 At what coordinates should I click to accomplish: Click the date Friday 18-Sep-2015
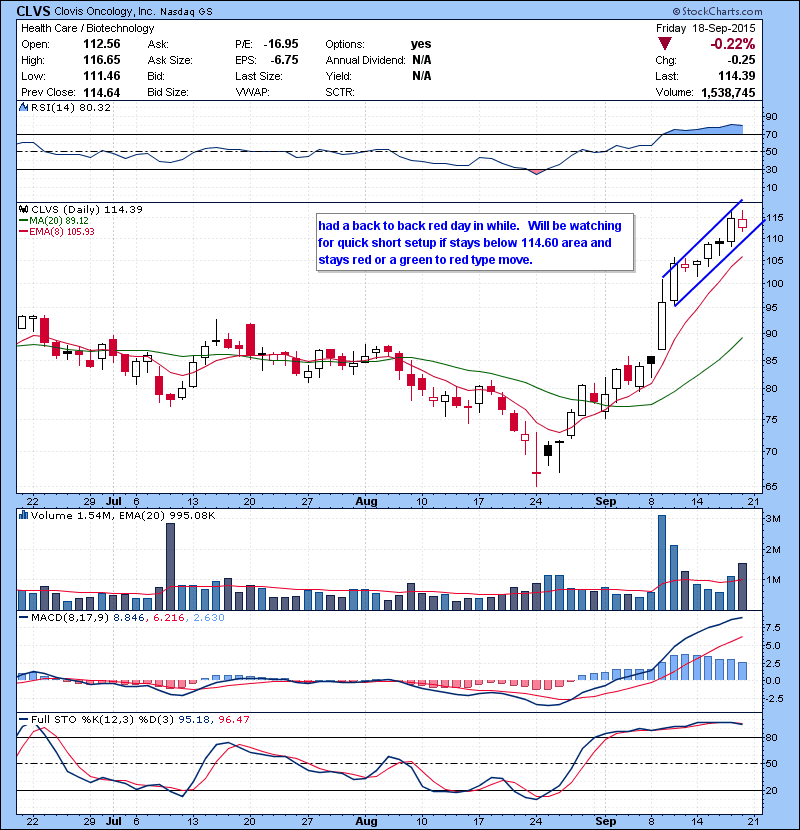pyautogui.click(x=706, y=28)
